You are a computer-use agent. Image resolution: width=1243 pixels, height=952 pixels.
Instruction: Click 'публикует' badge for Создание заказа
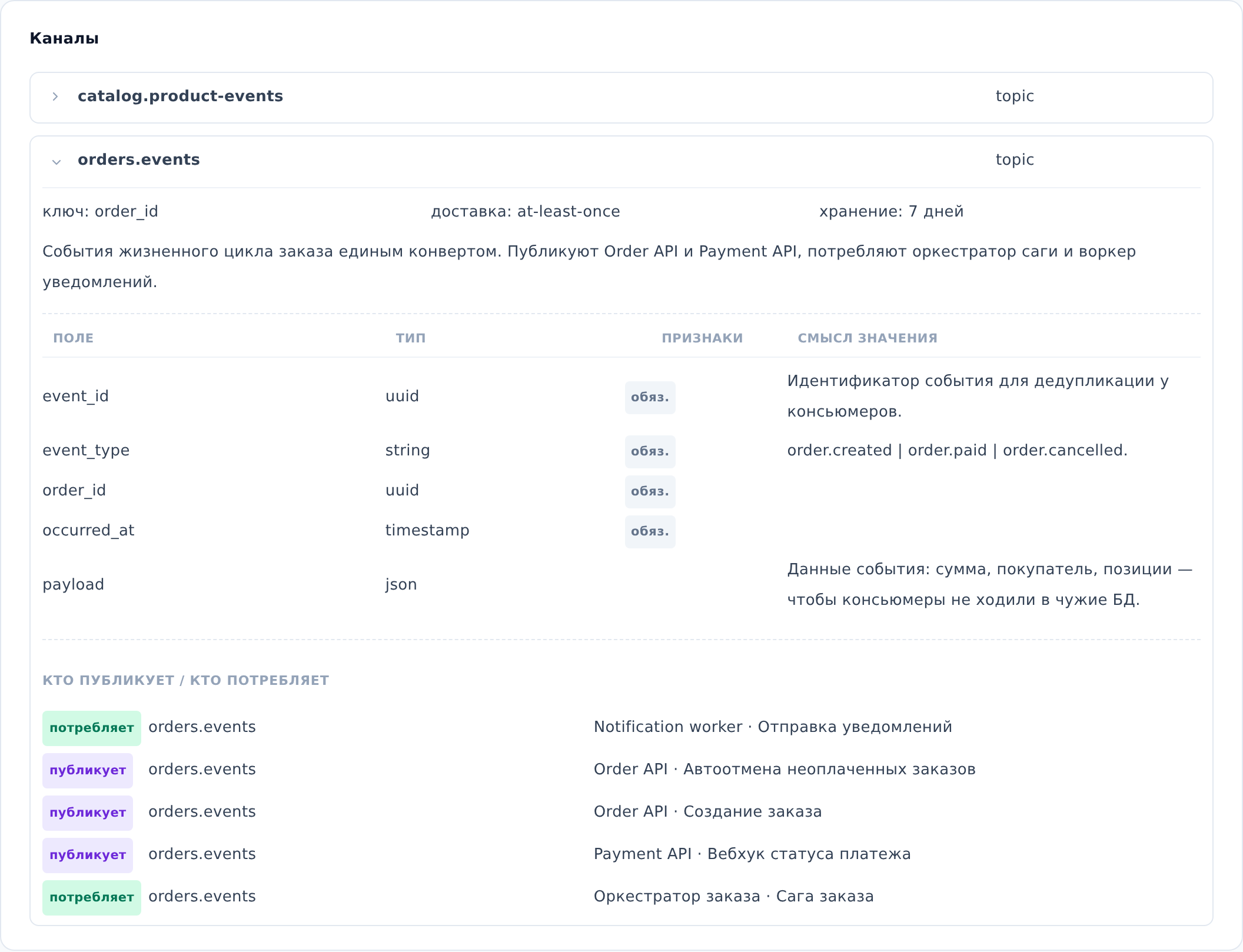[88, 813]
